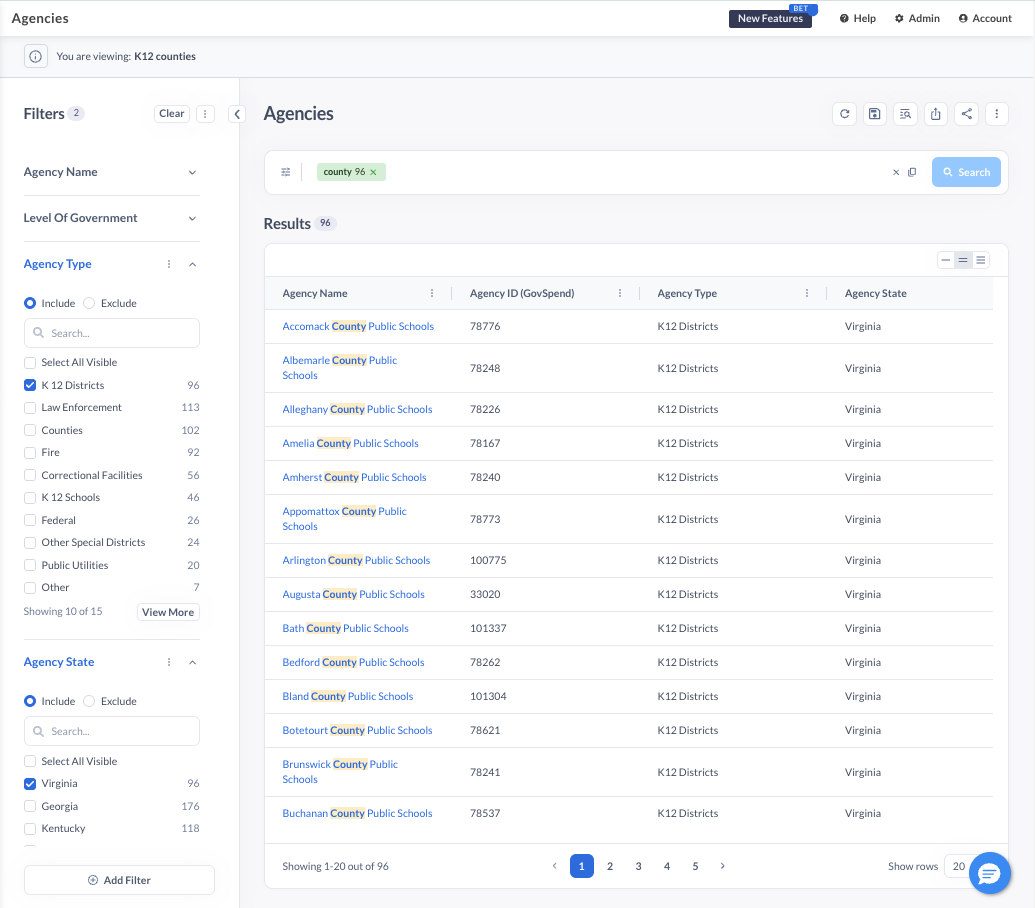Select expanded row density icon
The image size is (1035, 908).
coord(981,260)
